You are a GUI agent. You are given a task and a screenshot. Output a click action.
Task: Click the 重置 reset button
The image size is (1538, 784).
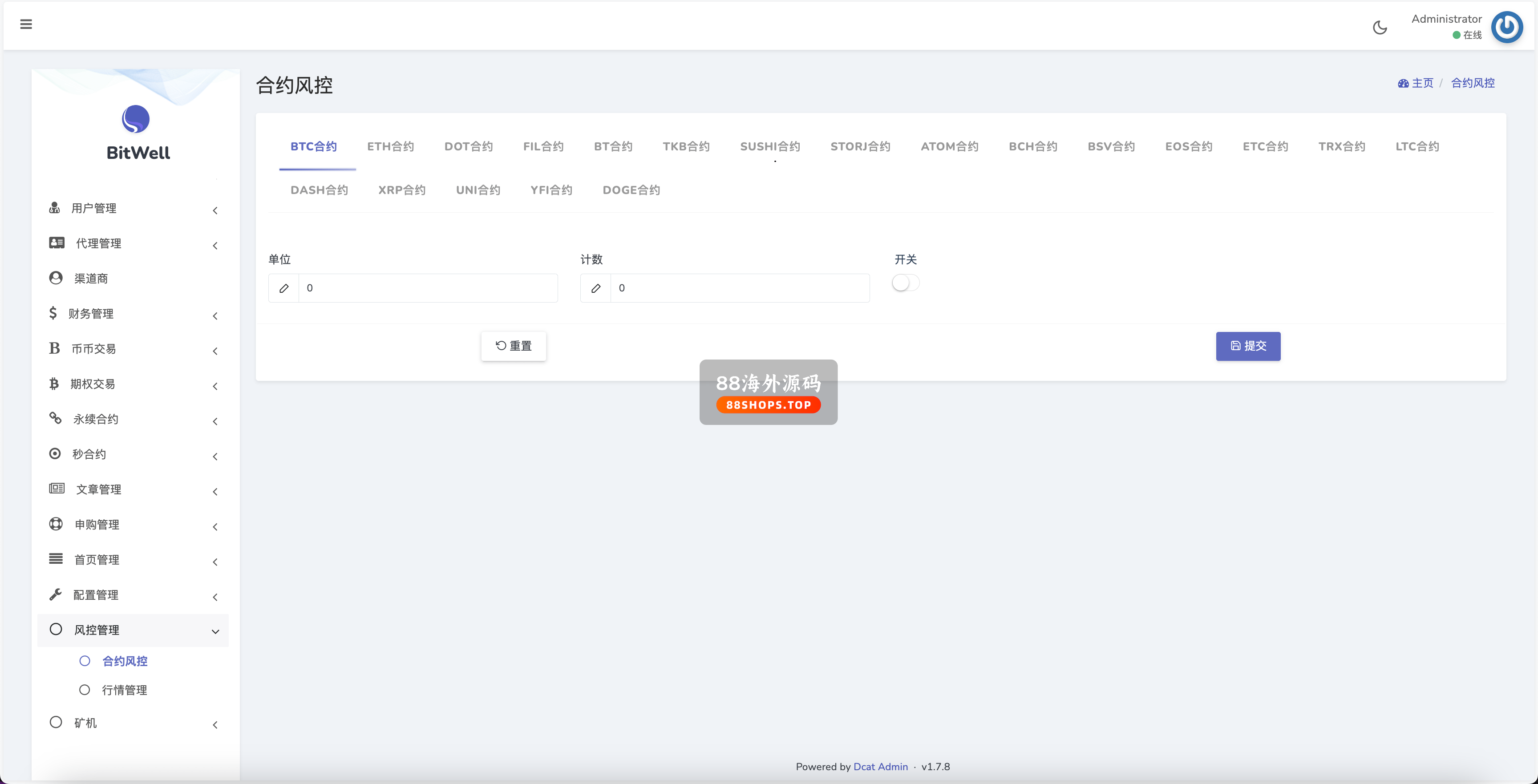(514, 346)
